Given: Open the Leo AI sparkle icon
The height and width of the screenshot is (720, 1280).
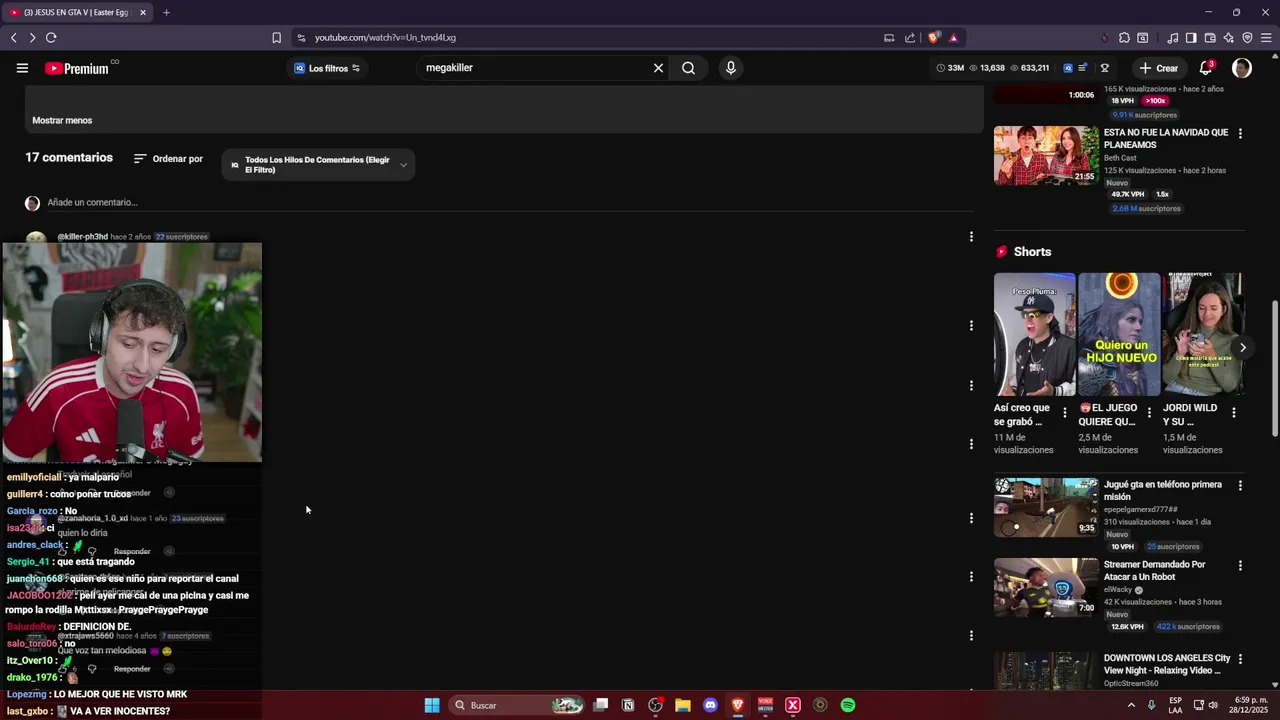Looking at the screenshot, I should point(1229,37).
